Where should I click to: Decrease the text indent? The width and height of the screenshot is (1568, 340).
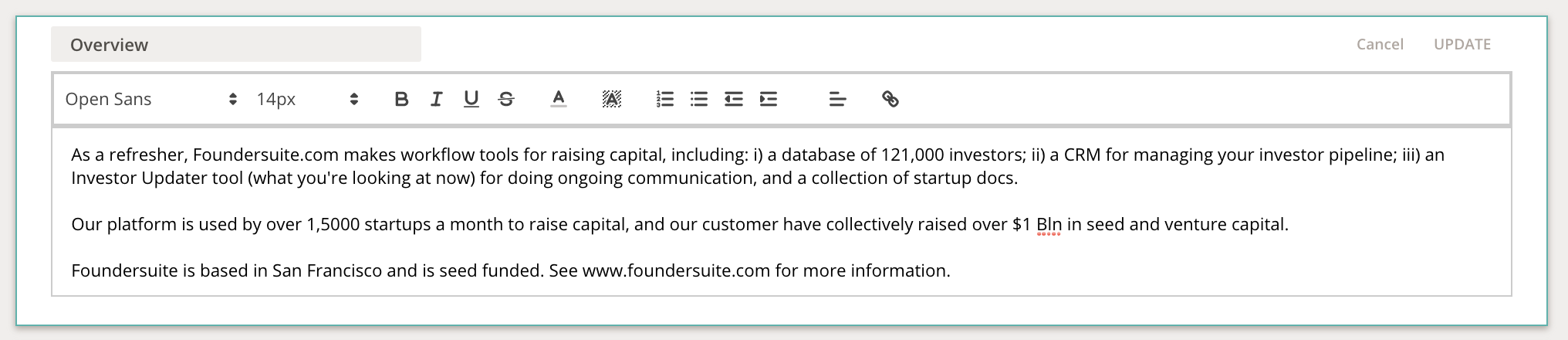[x=733, y=99]
